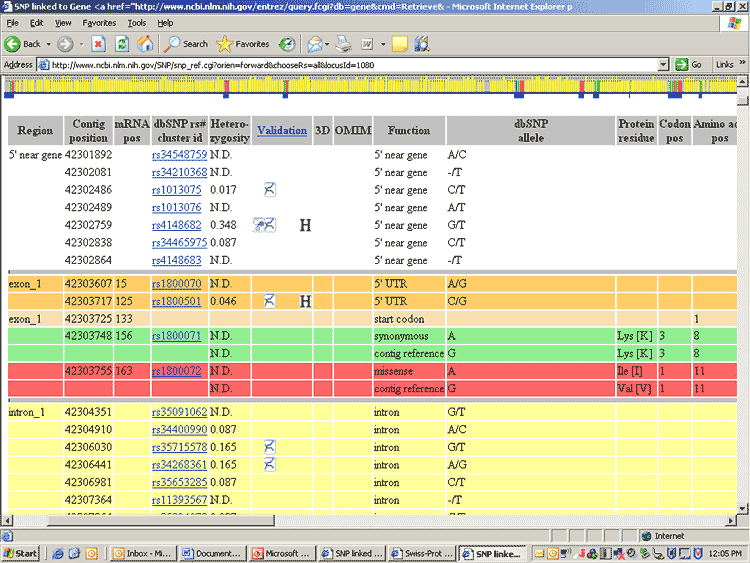This screenshot has width=750, height=563.
Task: Open the Search pane
Action: (x=186, y=44)
